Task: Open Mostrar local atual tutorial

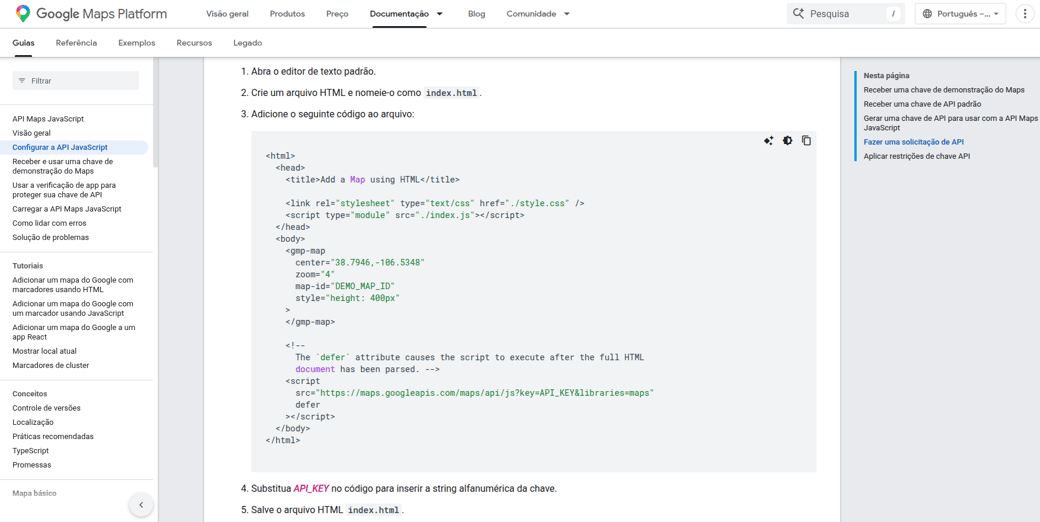Action: (x=44, y=351)
